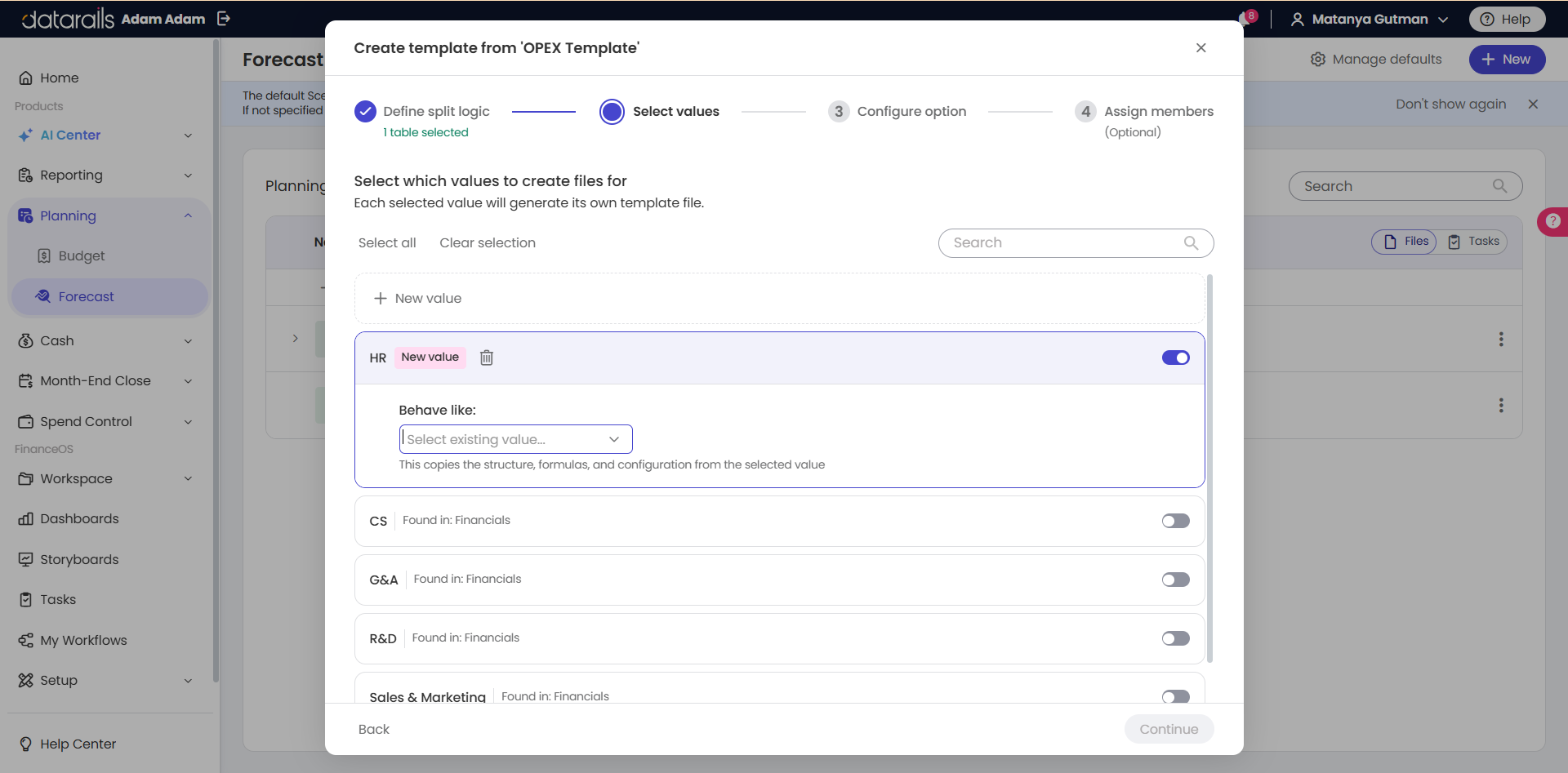The height and width of the screenshot is (773, 1568).
Task: Expand the Spend Control chevron
Action: click(x=188, y=422)
